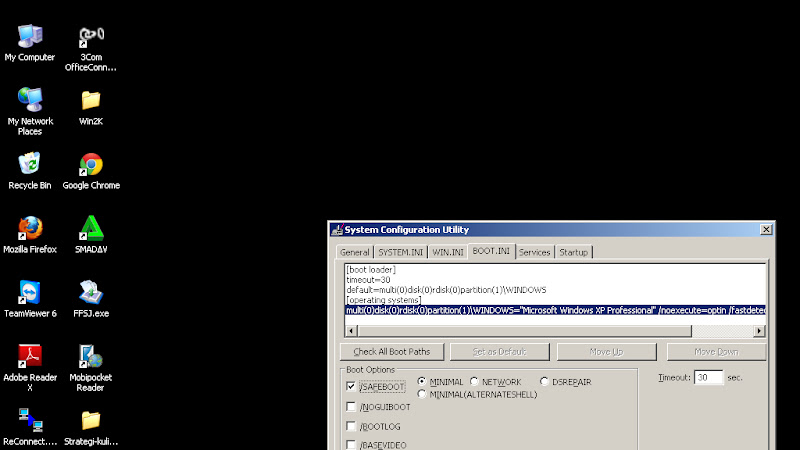
Task: Click the boot.ini horizontal scrollbar thumb
Action: click(524, 331)
